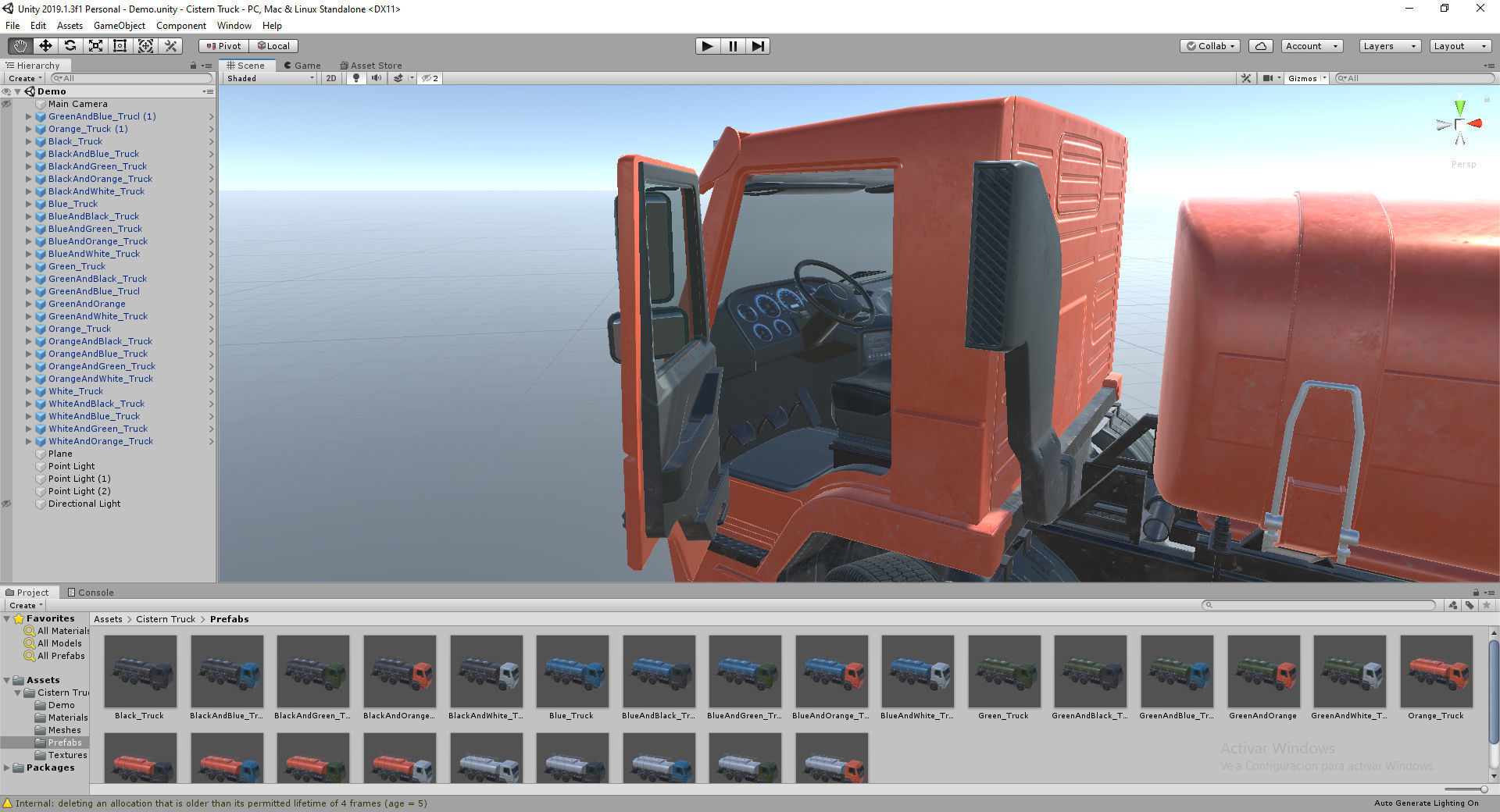Click the Pause button
This screenshot has width=1500, height=812.
733,46
